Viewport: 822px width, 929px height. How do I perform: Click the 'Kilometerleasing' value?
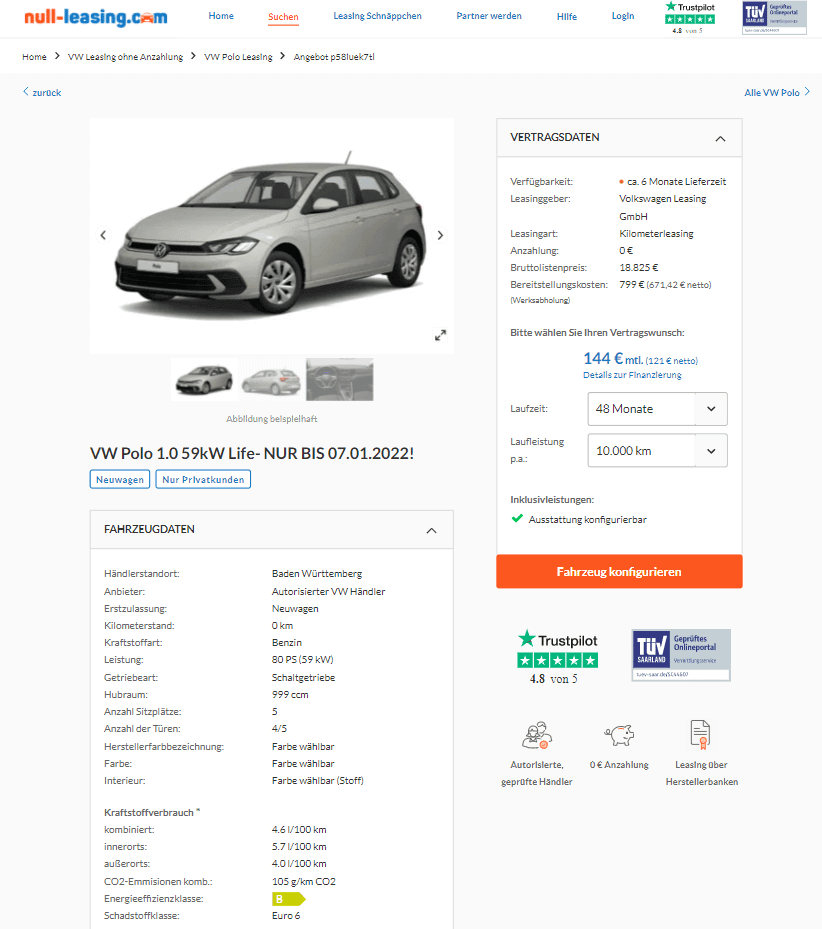(656, 233)
